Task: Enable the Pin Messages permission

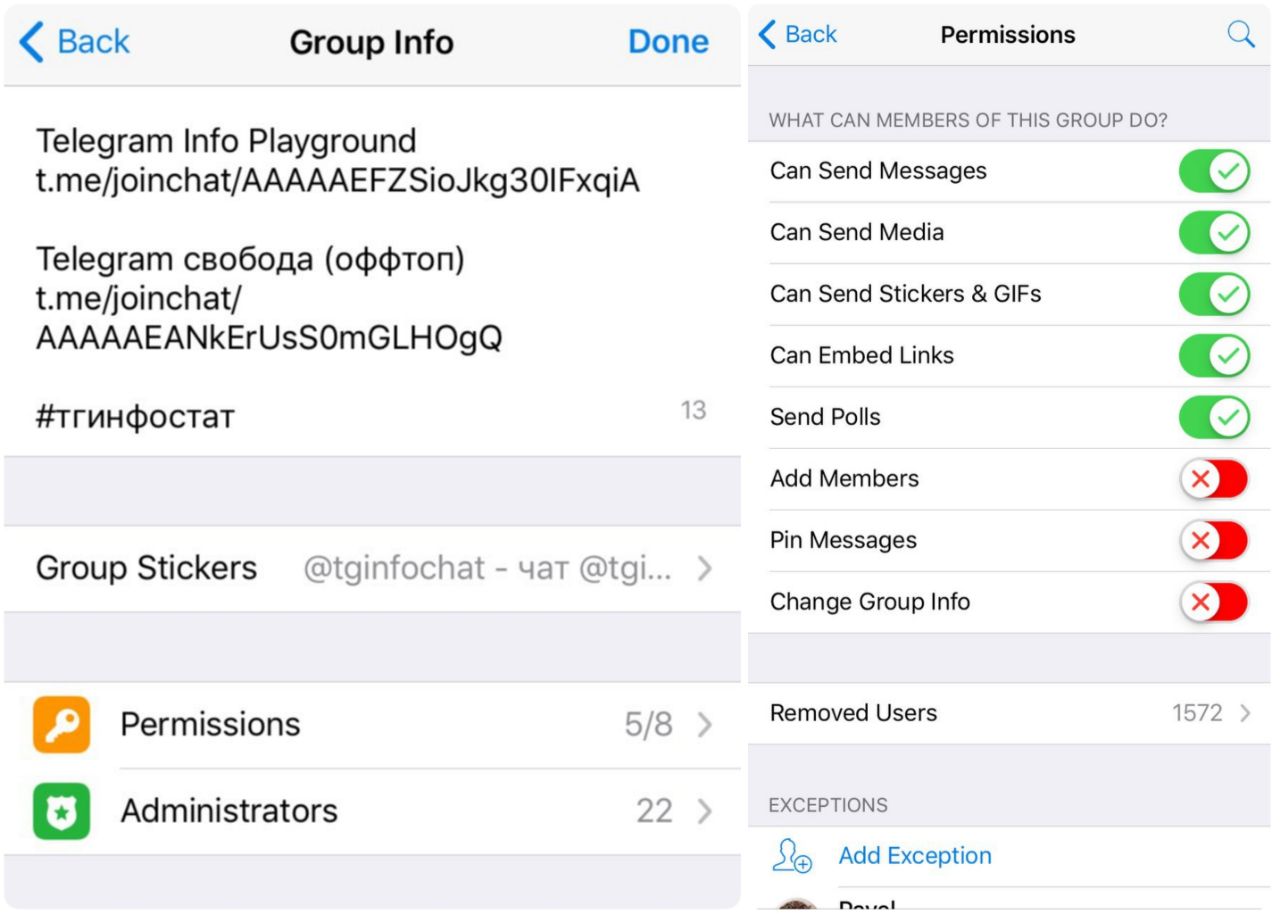Action: 1214,541
